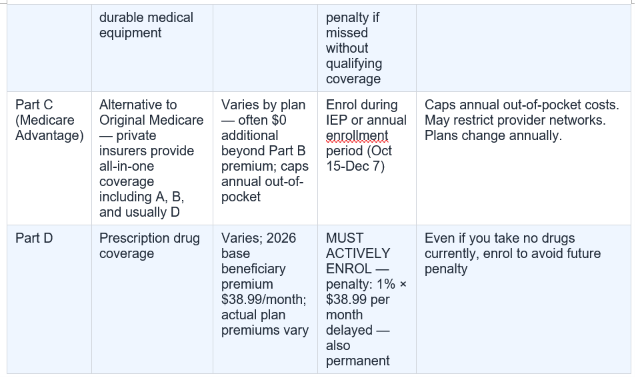Click the 'actual plan premiums vary' text

[265, 323]
